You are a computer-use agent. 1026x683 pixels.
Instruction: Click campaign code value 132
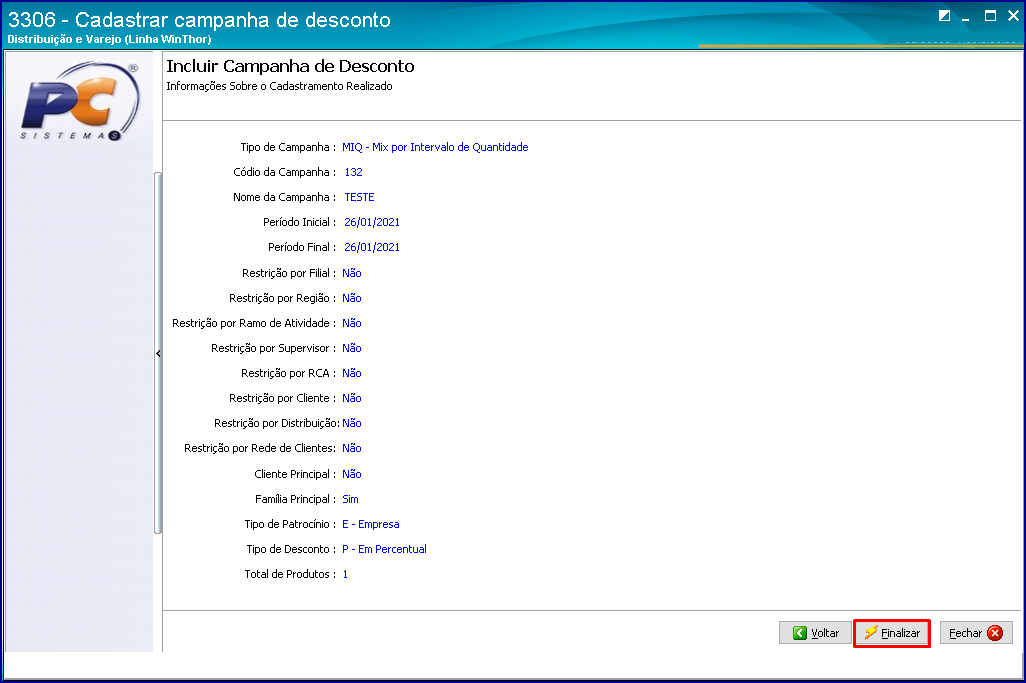coord(353,172)
